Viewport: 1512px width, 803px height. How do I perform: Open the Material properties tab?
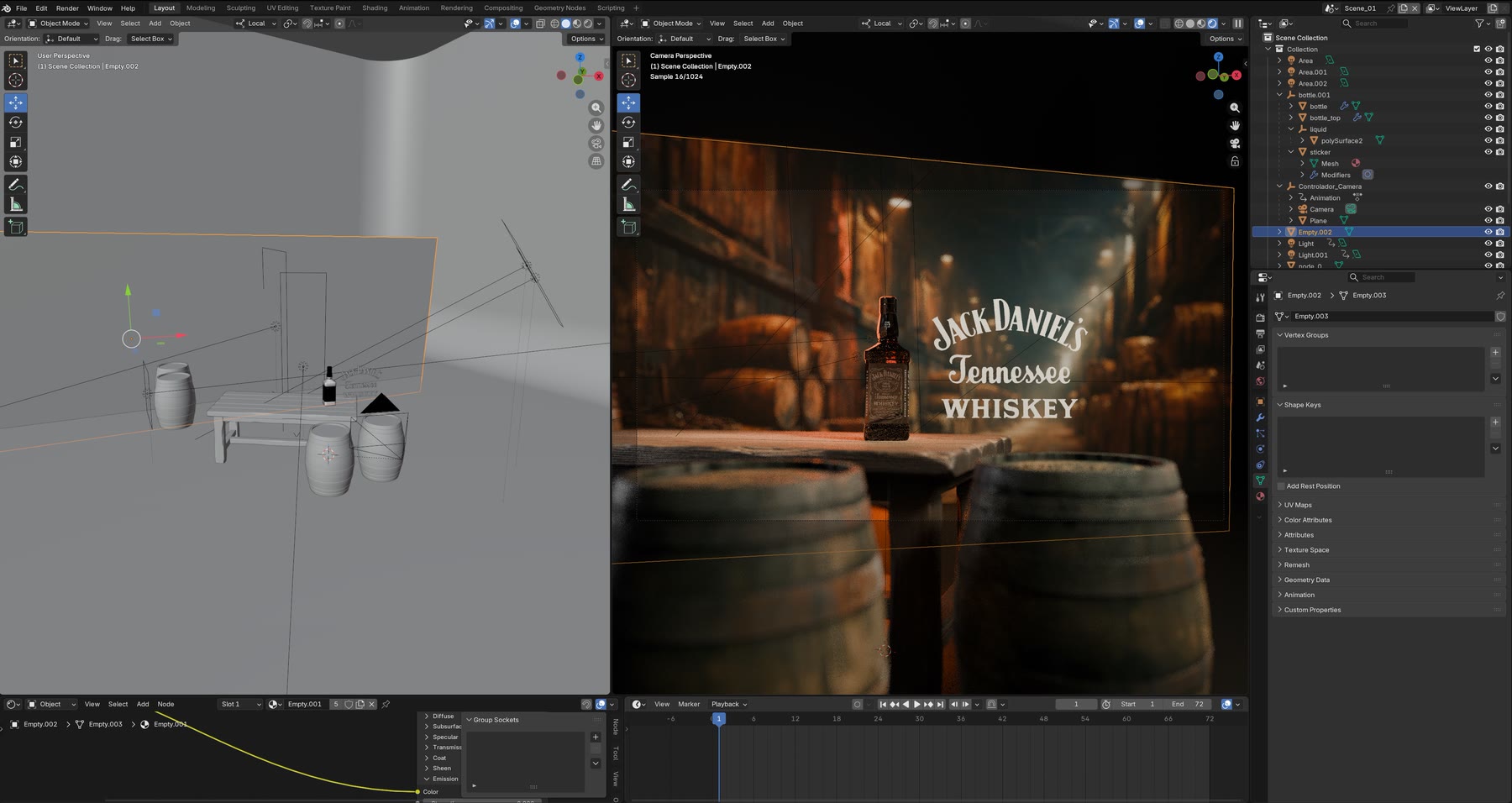pos(1260,496)
